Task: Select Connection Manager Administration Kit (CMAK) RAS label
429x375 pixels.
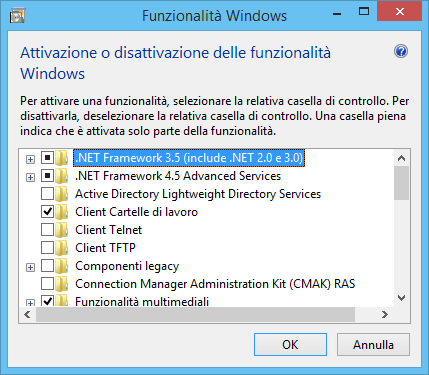Action: pos(215,284)
